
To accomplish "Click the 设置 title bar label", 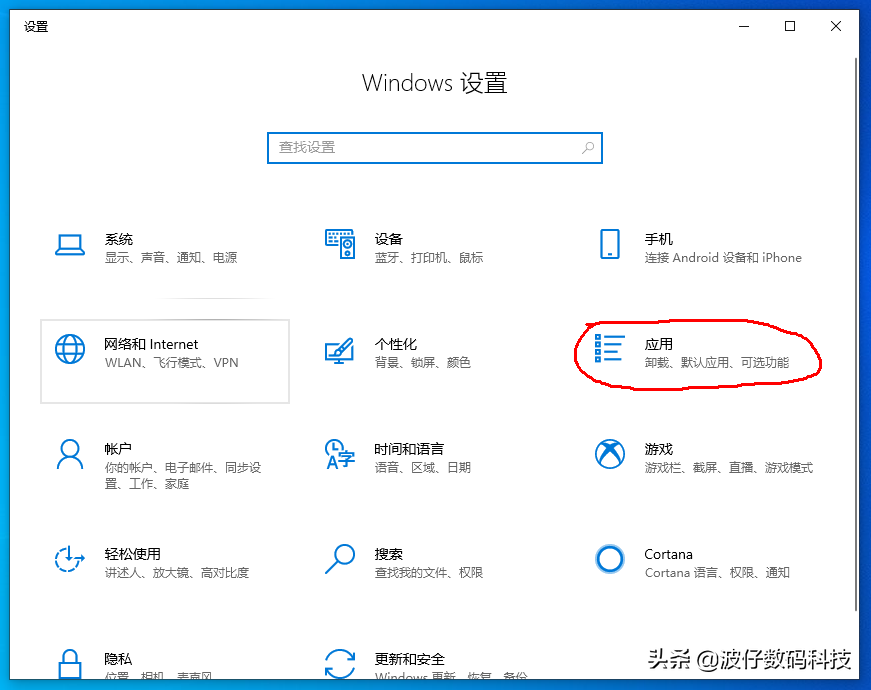I will (35, 27).
